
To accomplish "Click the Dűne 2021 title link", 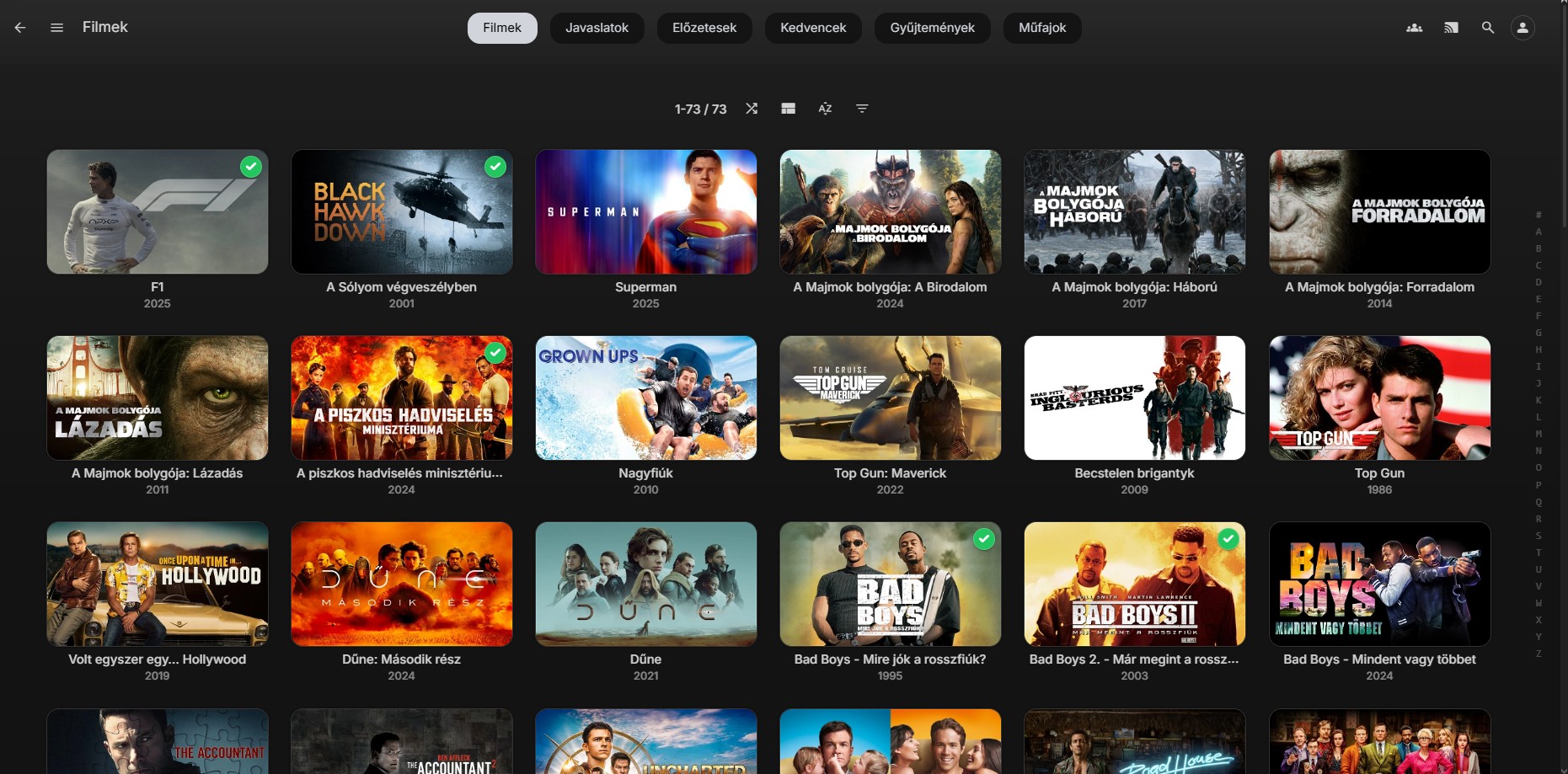I will point(646,659).
